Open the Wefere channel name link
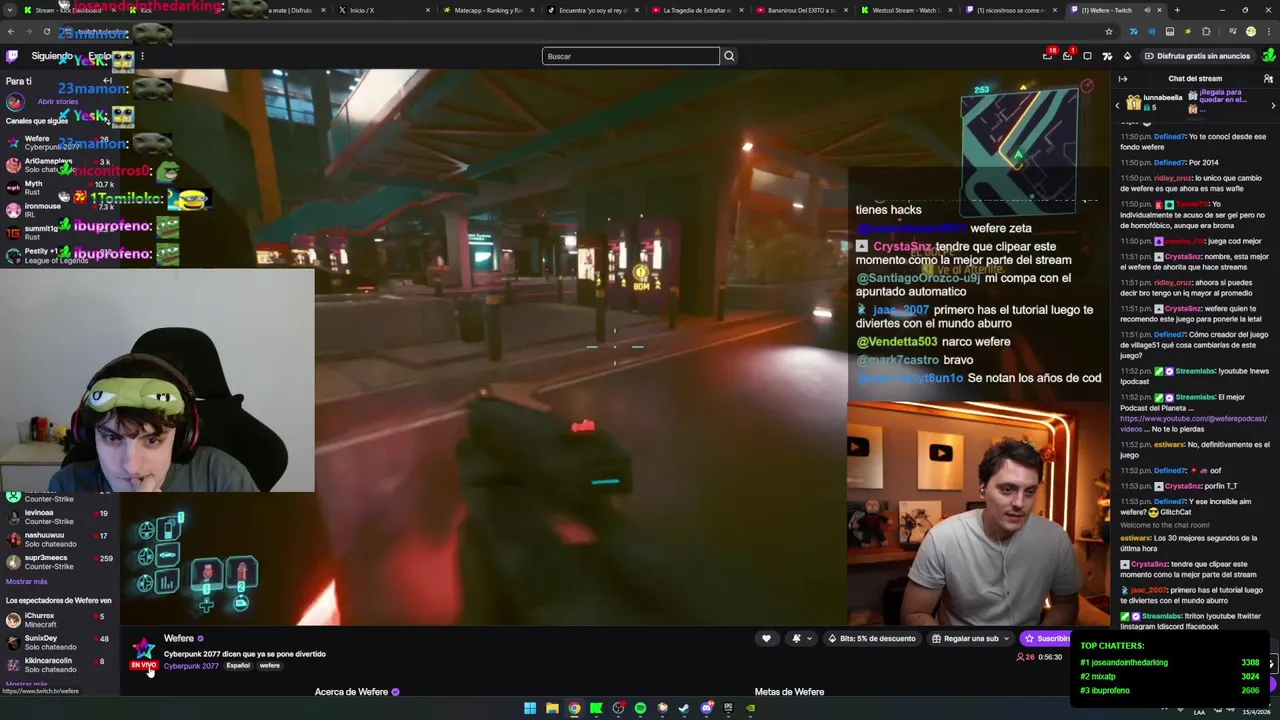 coord(179,638)
